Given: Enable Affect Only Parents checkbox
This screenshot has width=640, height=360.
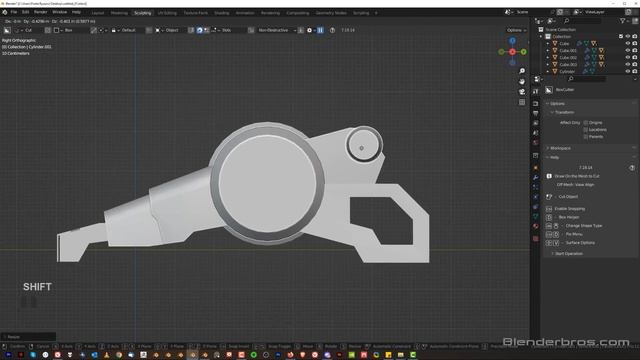Looking at the screenshot, I should tap(586, 136).
